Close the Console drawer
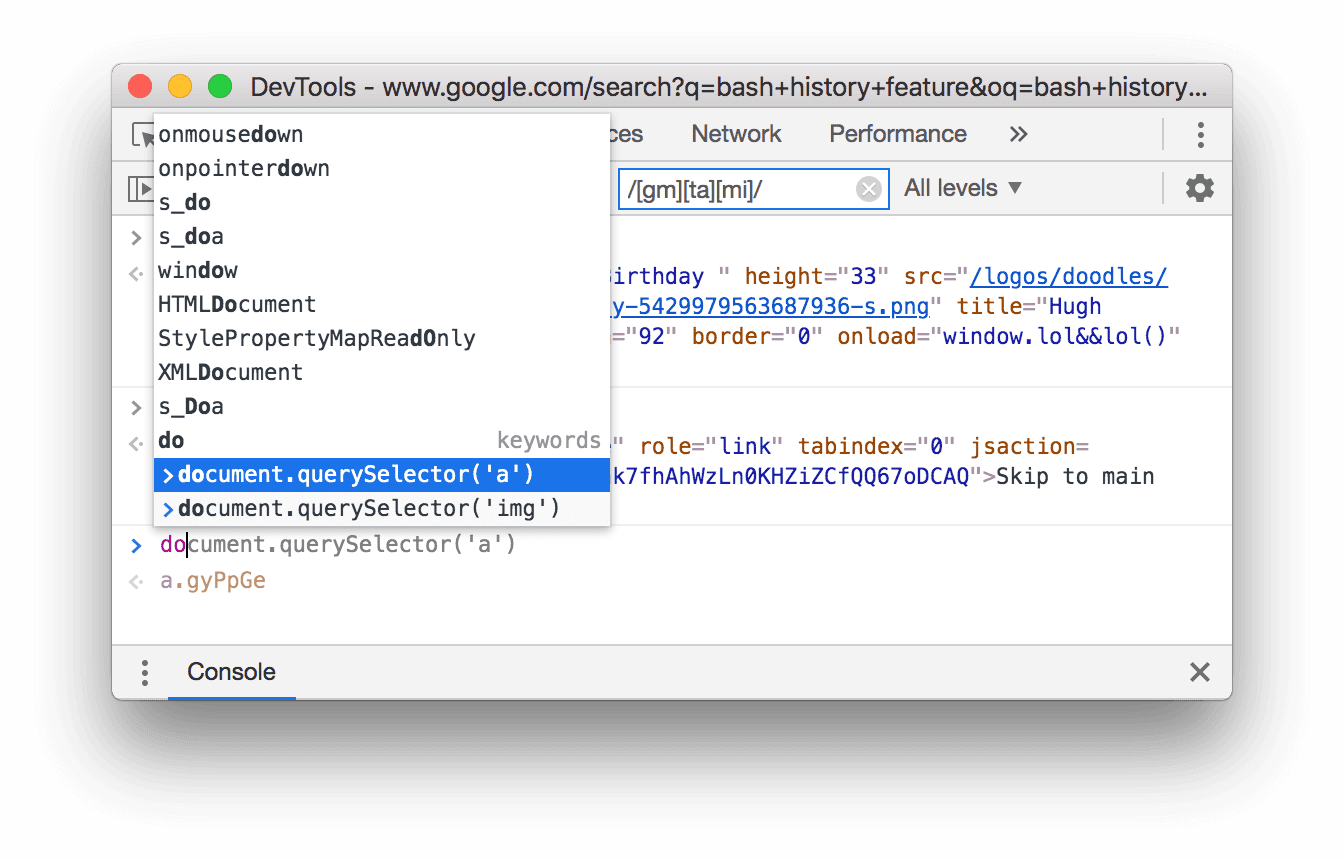The height and width of the screenshot is (860, 1344). click(x=1199, y=672)
